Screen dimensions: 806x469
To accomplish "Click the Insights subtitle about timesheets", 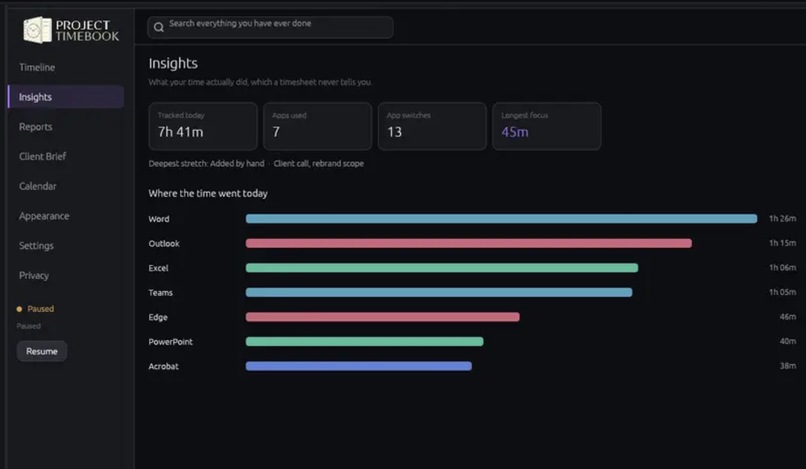I will (x=260, y=82).
